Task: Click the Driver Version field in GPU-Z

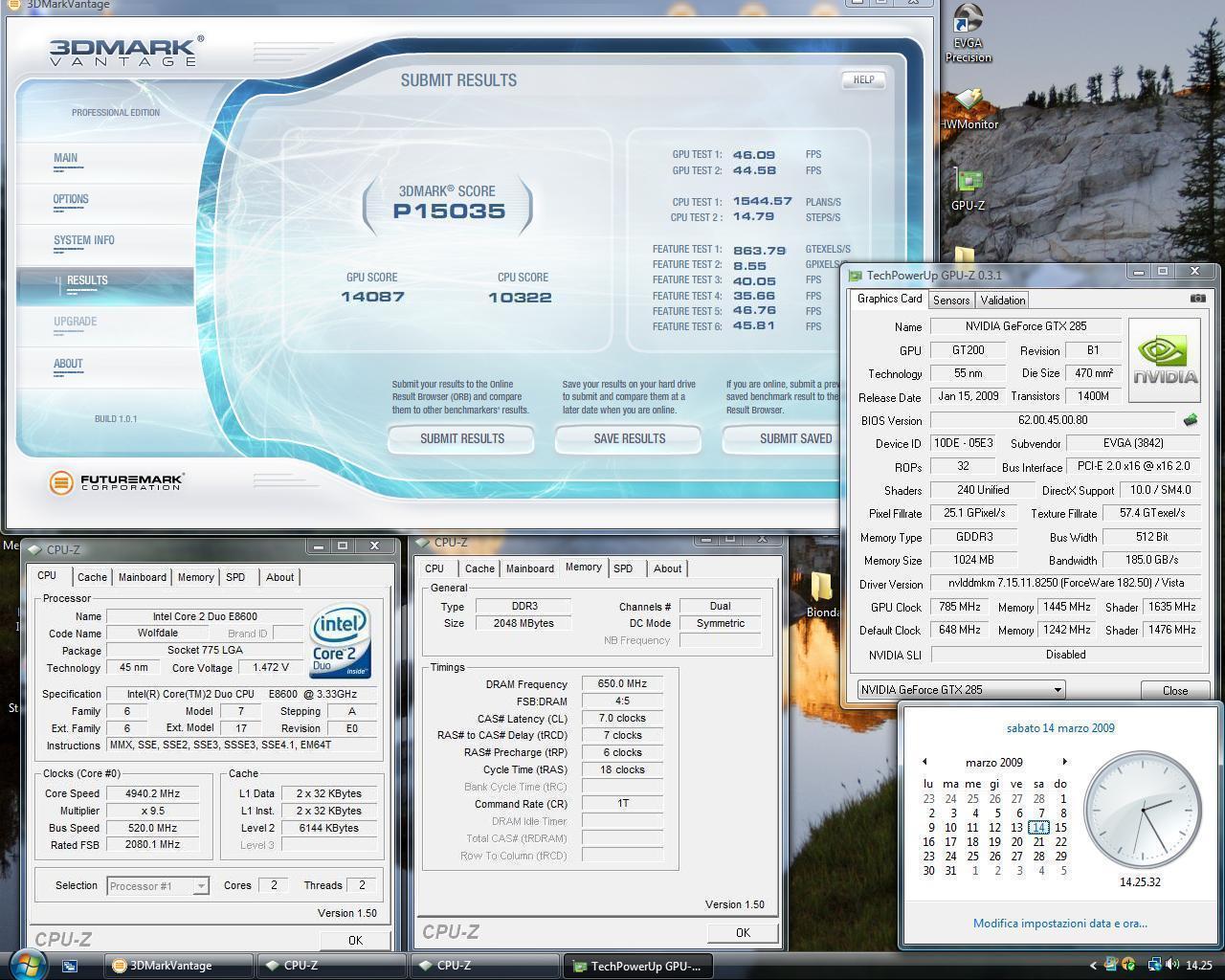Action: click(1065, 584)
